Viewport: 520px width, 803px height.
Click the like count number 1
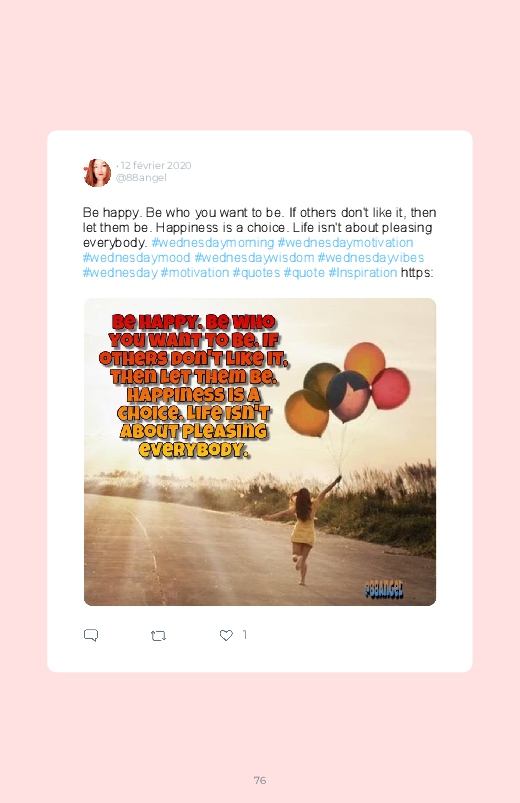coord(245,635)
